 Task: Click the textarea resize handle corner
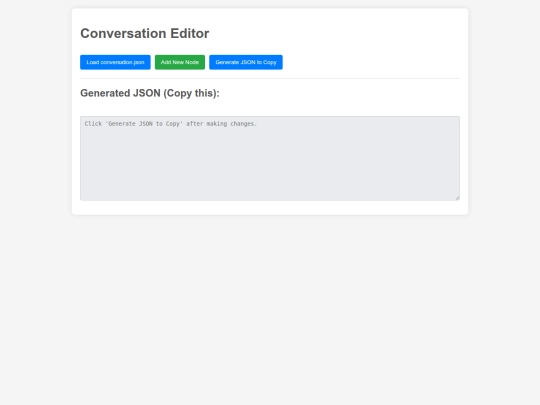pyautogui.click(x=457, y=198)
